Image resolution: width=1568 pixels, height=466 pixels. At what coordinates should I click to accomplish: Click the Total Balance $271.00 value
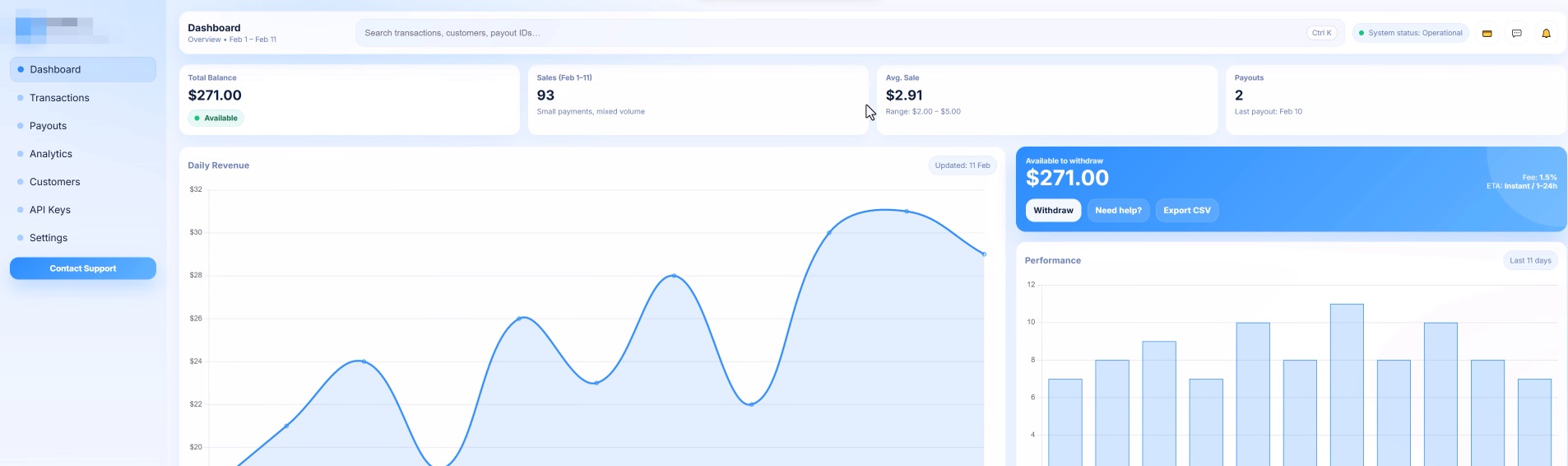coord(215,96)
